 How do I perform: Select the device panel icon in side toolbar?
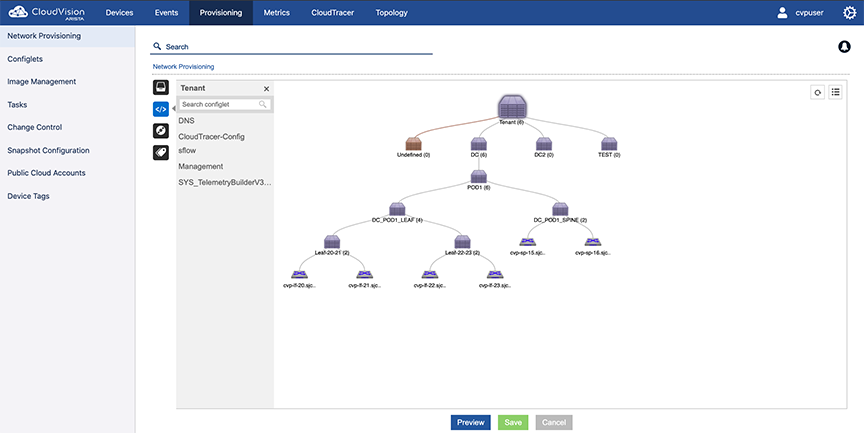(x=161, y=87)
